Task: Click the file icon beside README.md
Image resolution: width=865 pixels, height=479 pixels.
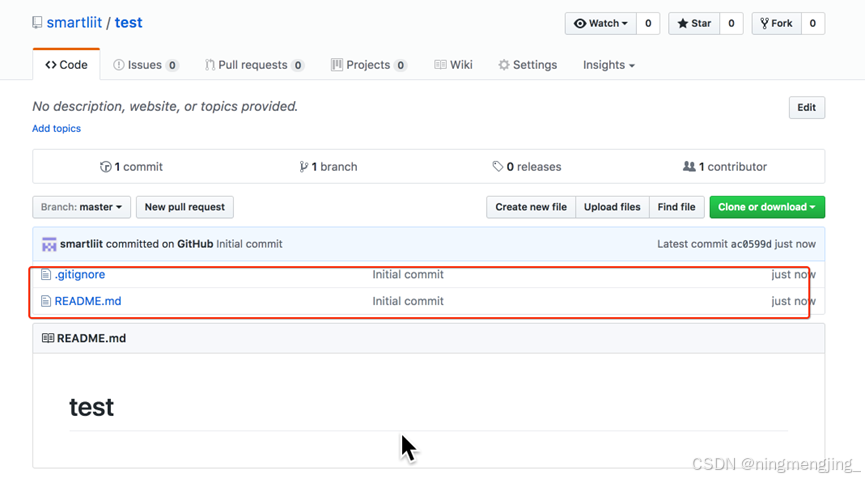Action: point(46,301)
